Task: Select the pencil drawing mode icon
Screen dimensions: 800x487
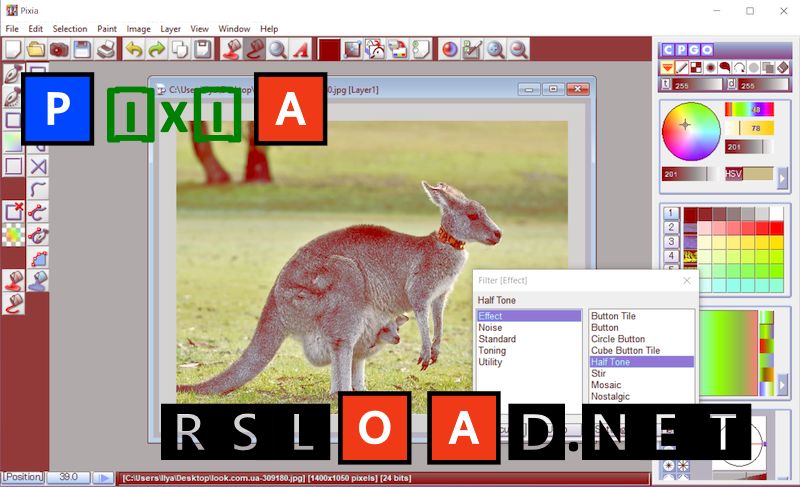Action: [x=682, y=67]
